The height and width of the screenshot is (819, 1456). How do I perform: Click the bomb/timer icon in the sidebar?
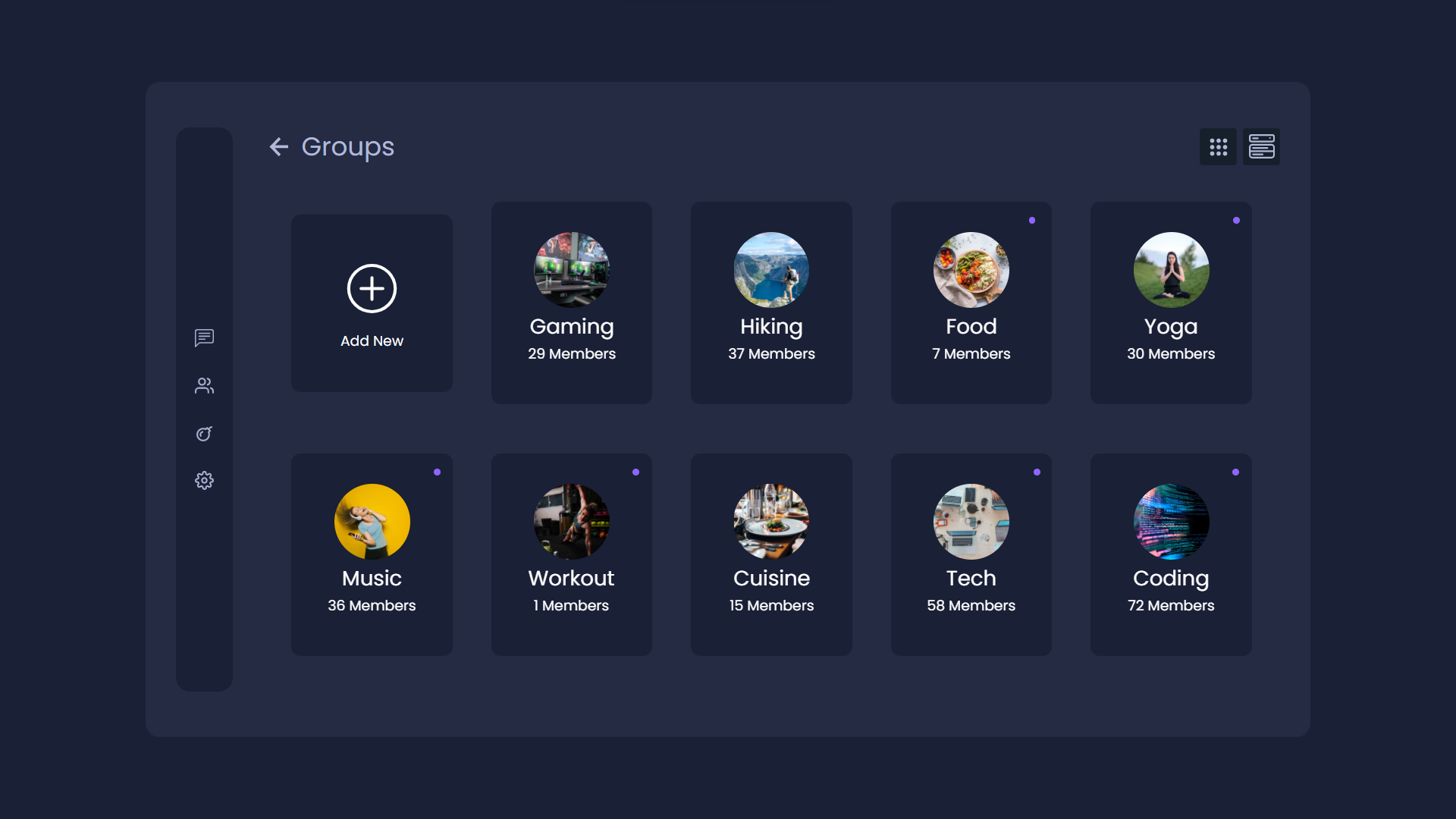click(x=203, y=433)
